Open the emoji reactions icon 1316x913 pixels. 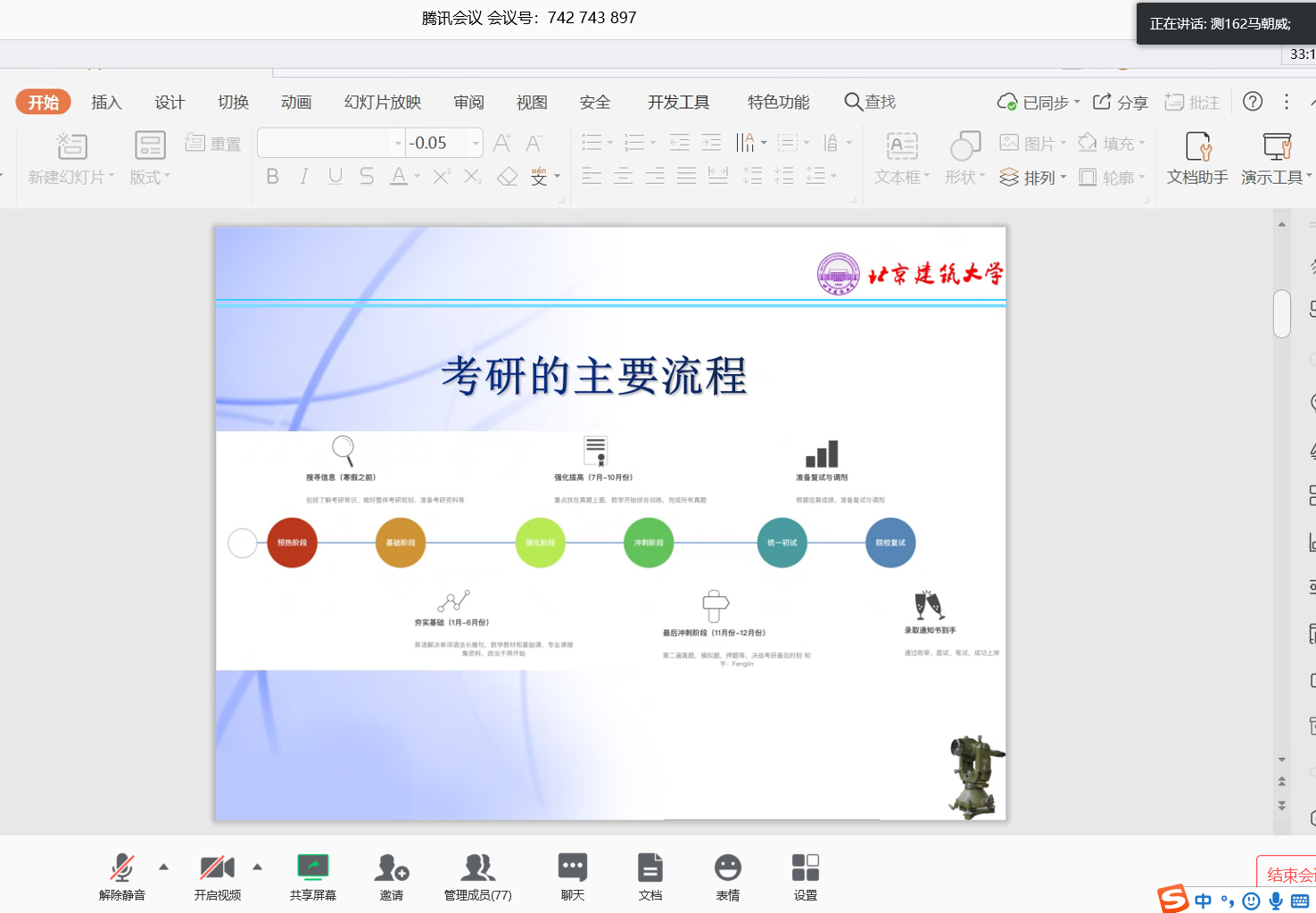[727, 876]
